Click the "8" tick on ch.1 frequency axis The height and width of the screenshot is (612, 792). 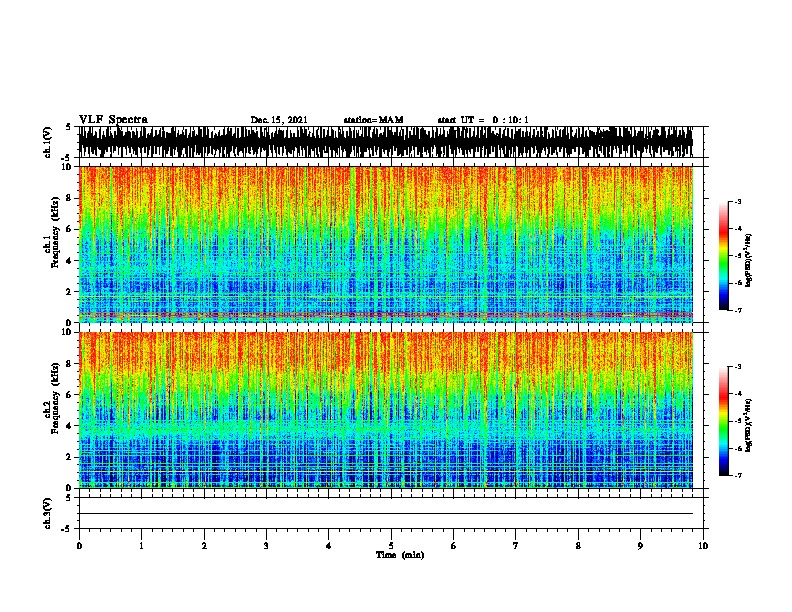click(x=68, y=198)
